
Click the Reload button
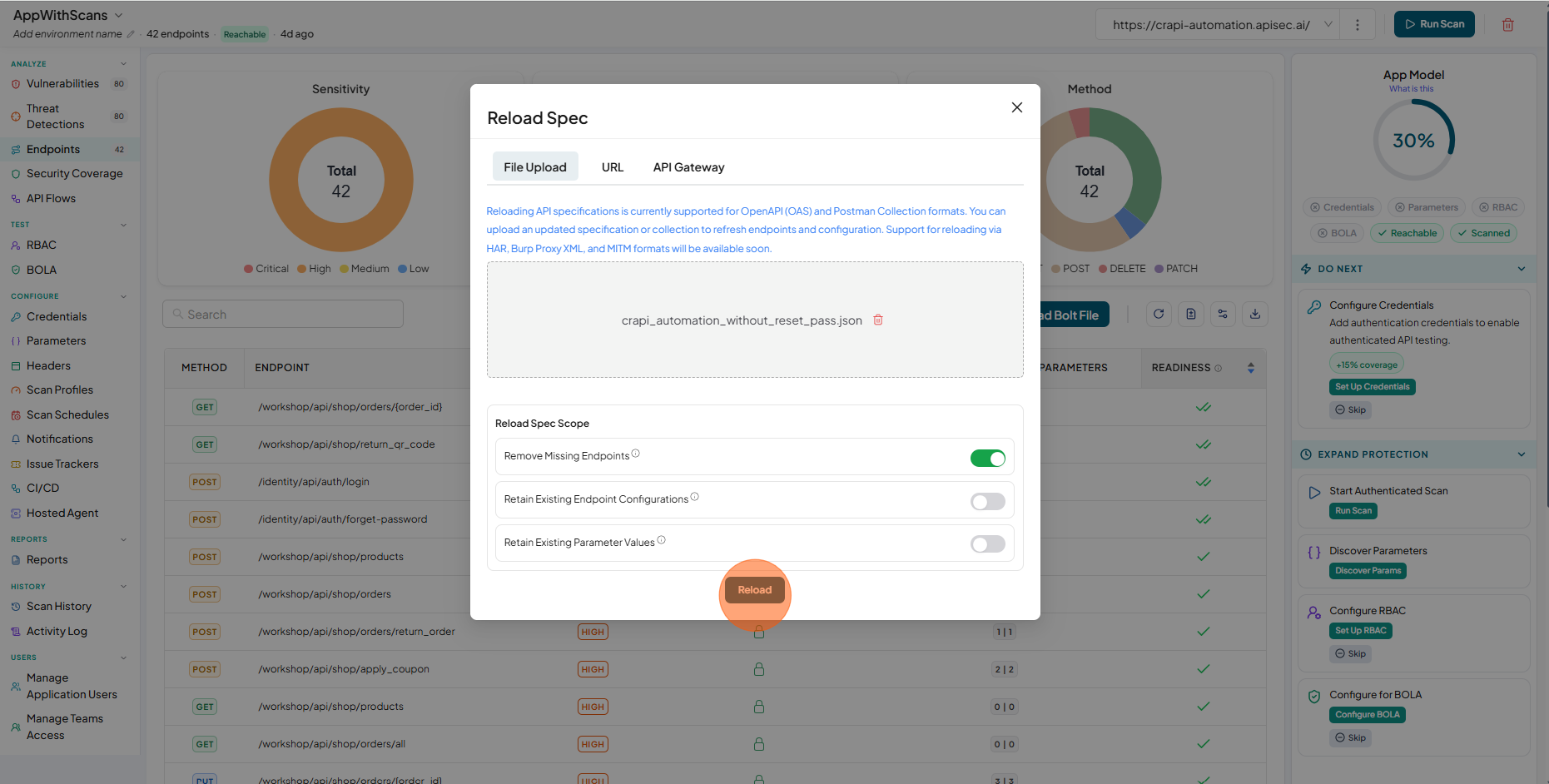pyautogui.click(x=755, y=590)
